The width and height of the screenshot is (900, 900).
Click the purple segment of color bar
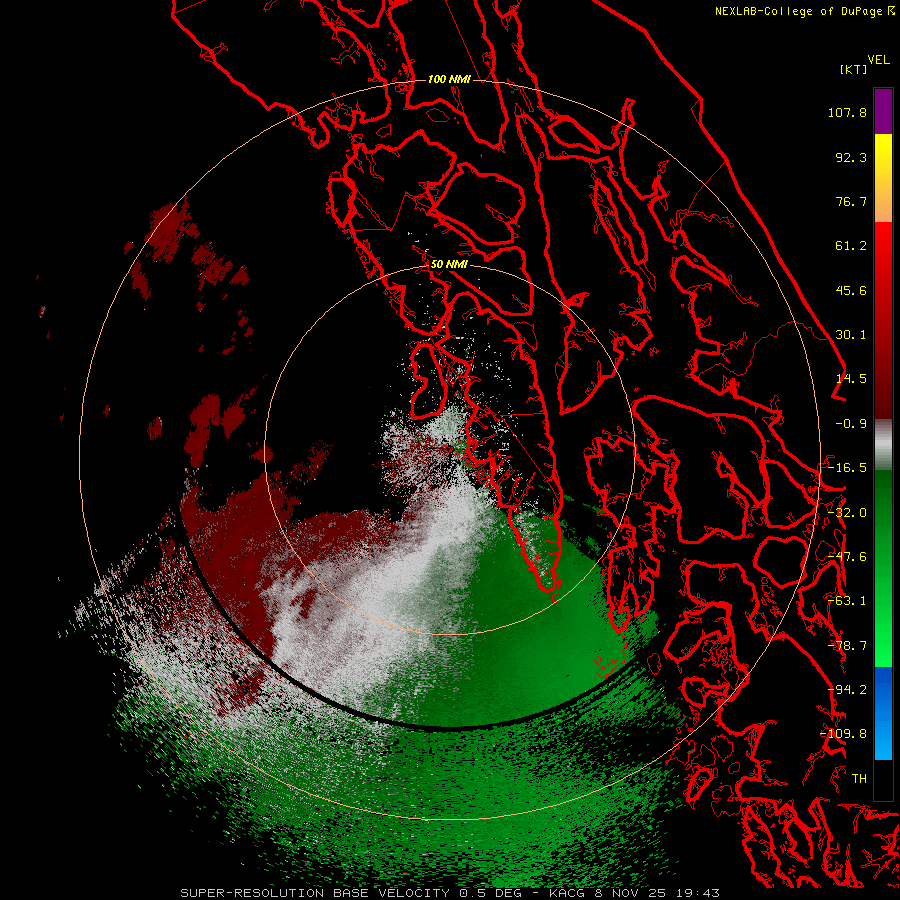[x=883, y=111]
